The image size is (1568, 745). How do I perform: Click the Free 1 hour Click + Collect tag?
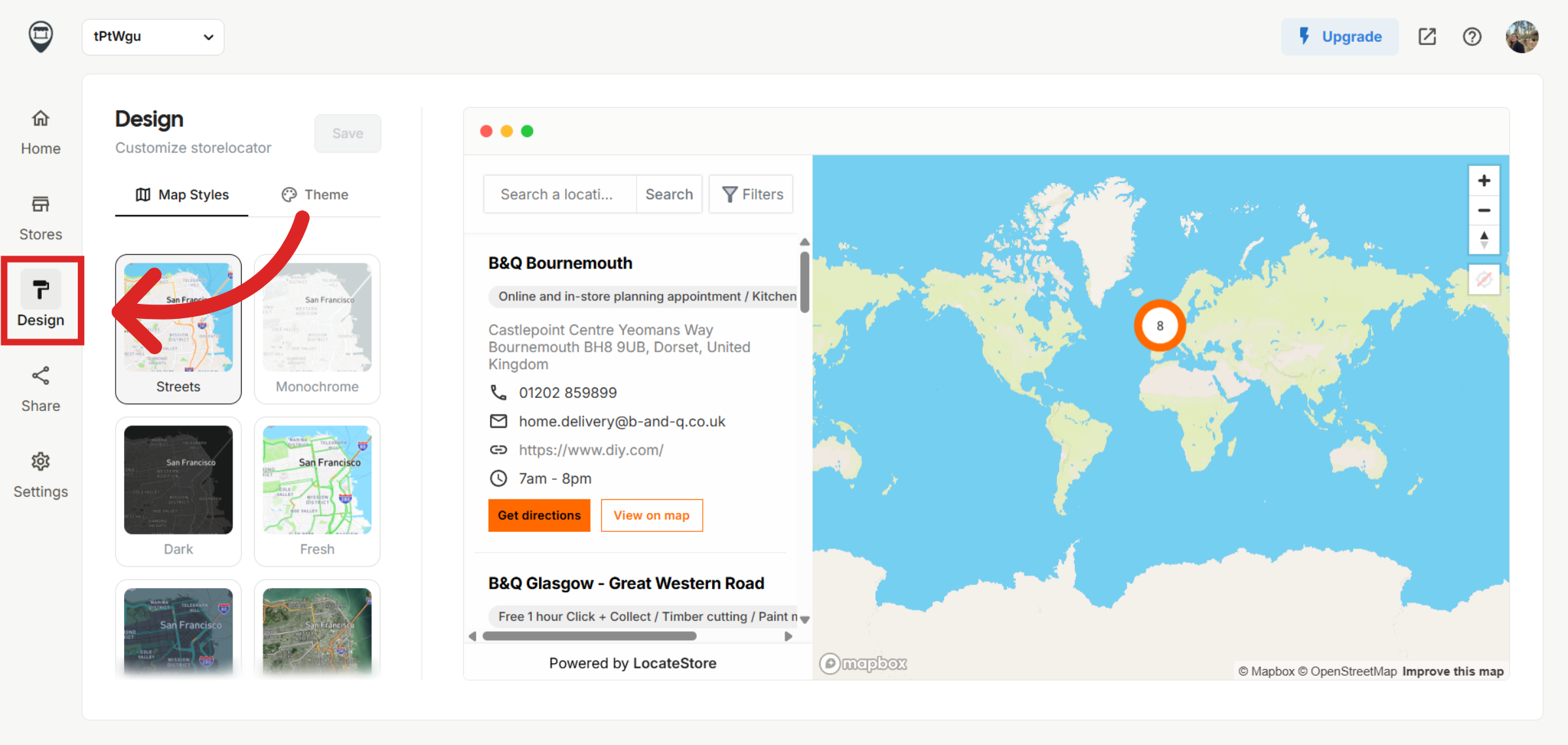[x=643, y=617]
